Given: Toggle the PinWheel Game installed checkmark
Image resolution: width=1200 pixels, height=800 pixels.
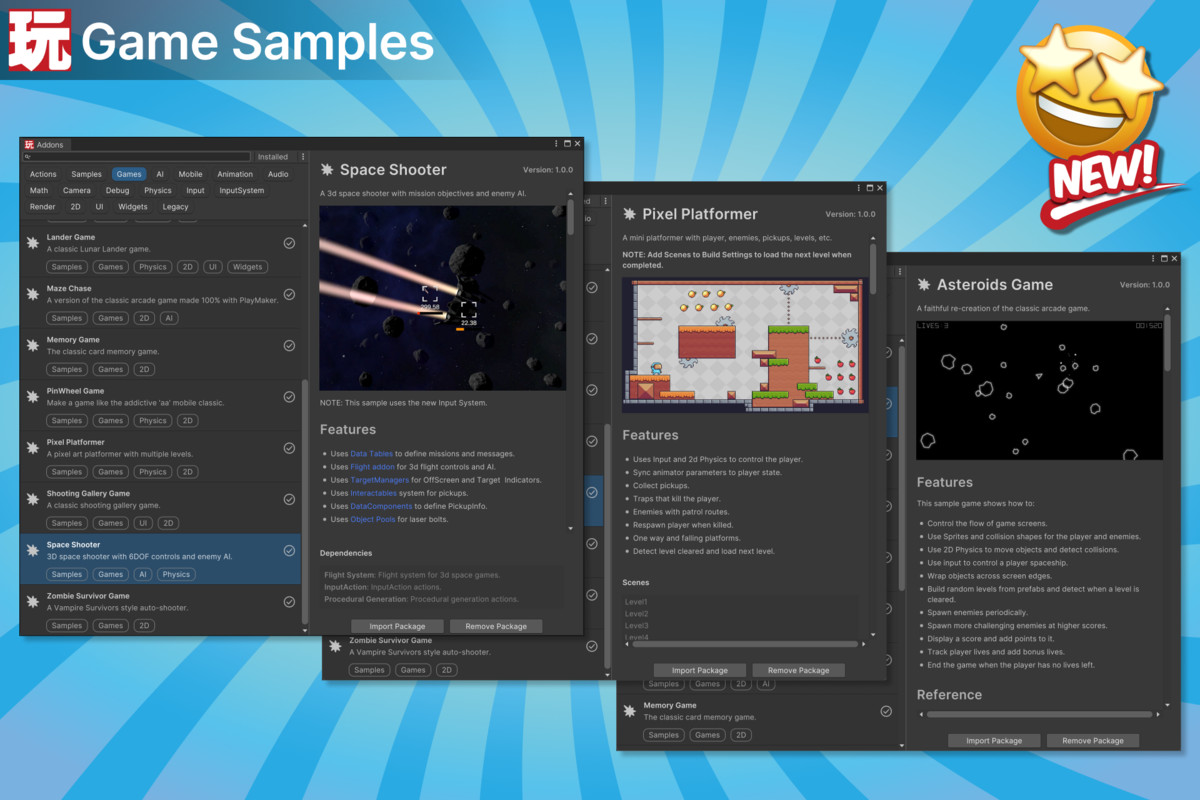Looking at the screenshot, I should (x=289, y=396).
